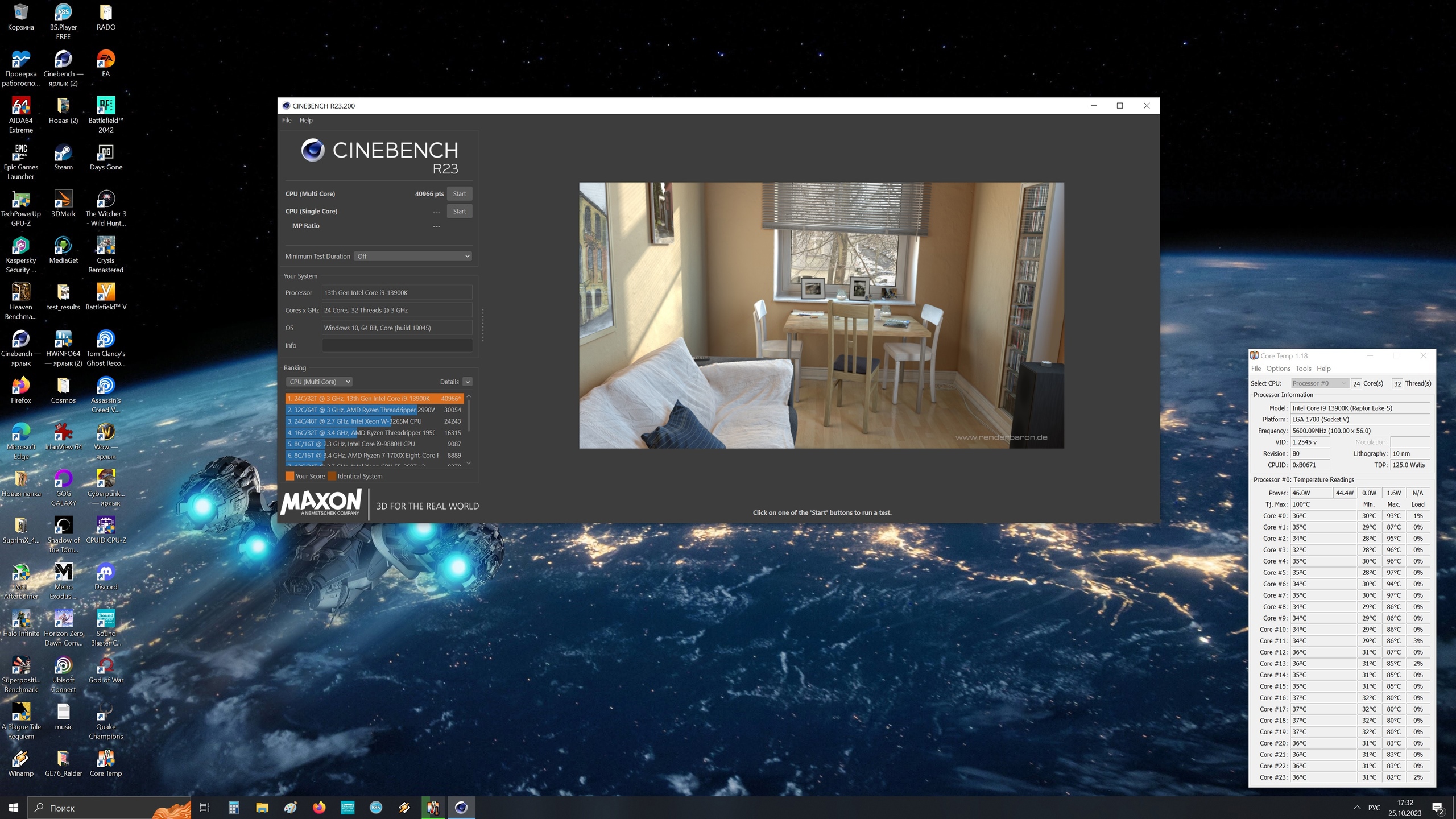The height and width of the screenshot is (819, 1456).
Task: Open the Cinebench File menu
Action: point(287,121)
